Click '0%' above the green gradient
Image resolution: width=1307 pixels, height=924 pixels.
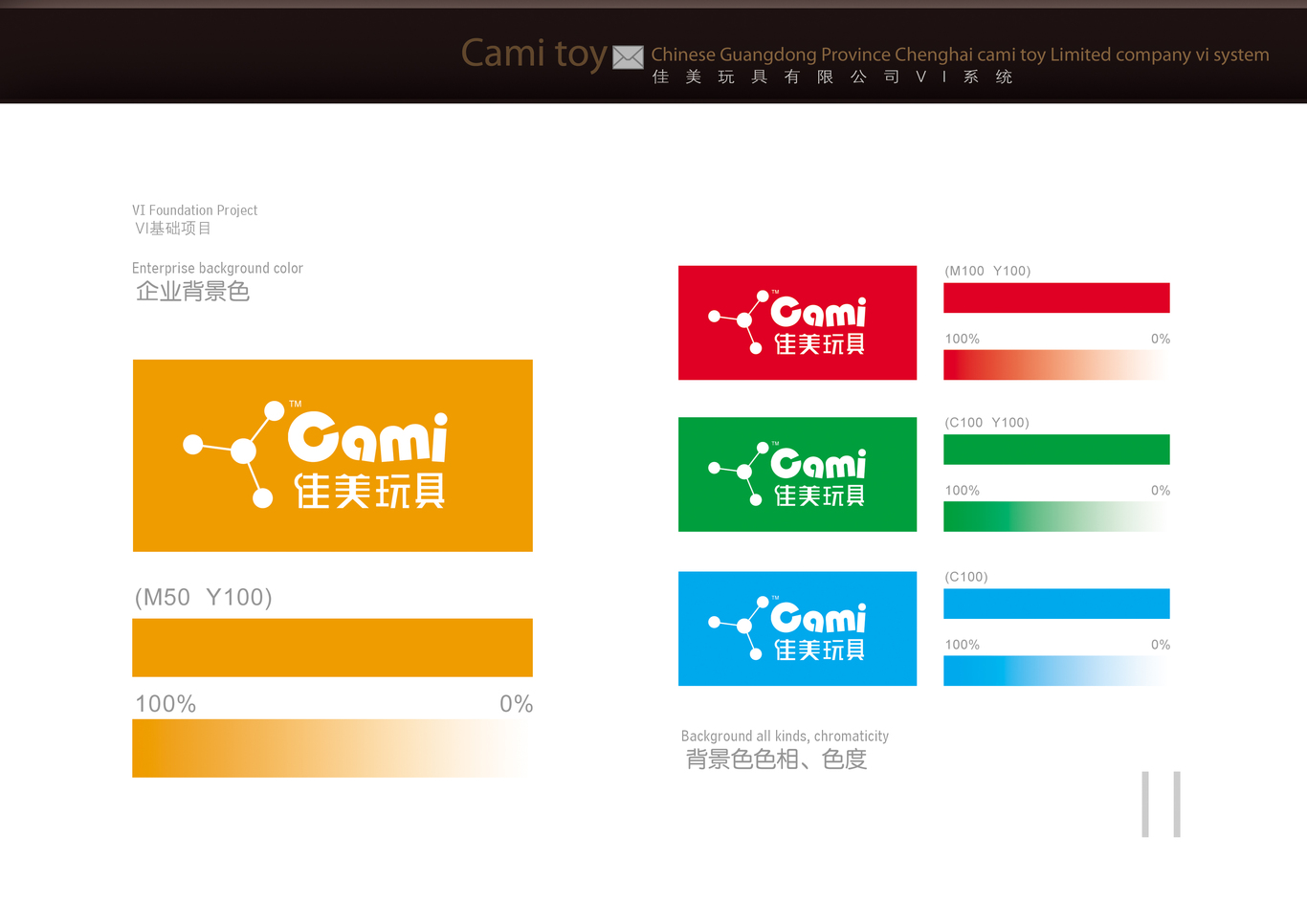tap(1161, 491)
